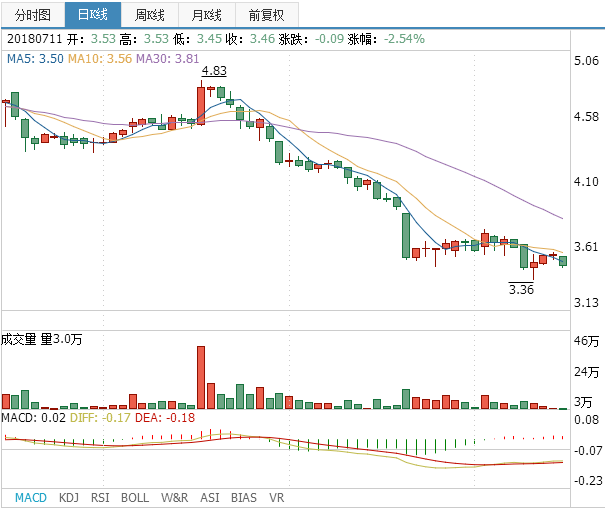Screen dimensions: 605x511
Task: Switch indicator to RSI
Action: (100, 497)
